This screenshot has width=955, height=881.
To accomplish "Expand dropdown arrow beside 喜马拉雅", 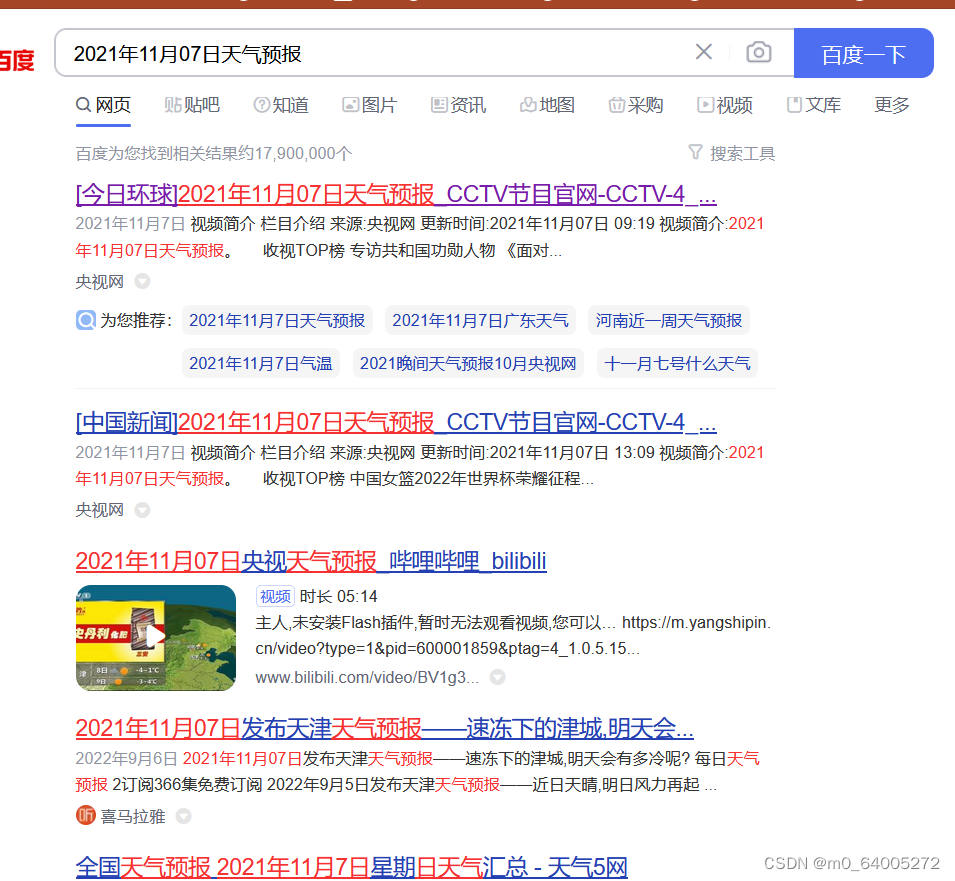I will click(x=183, y=816).
